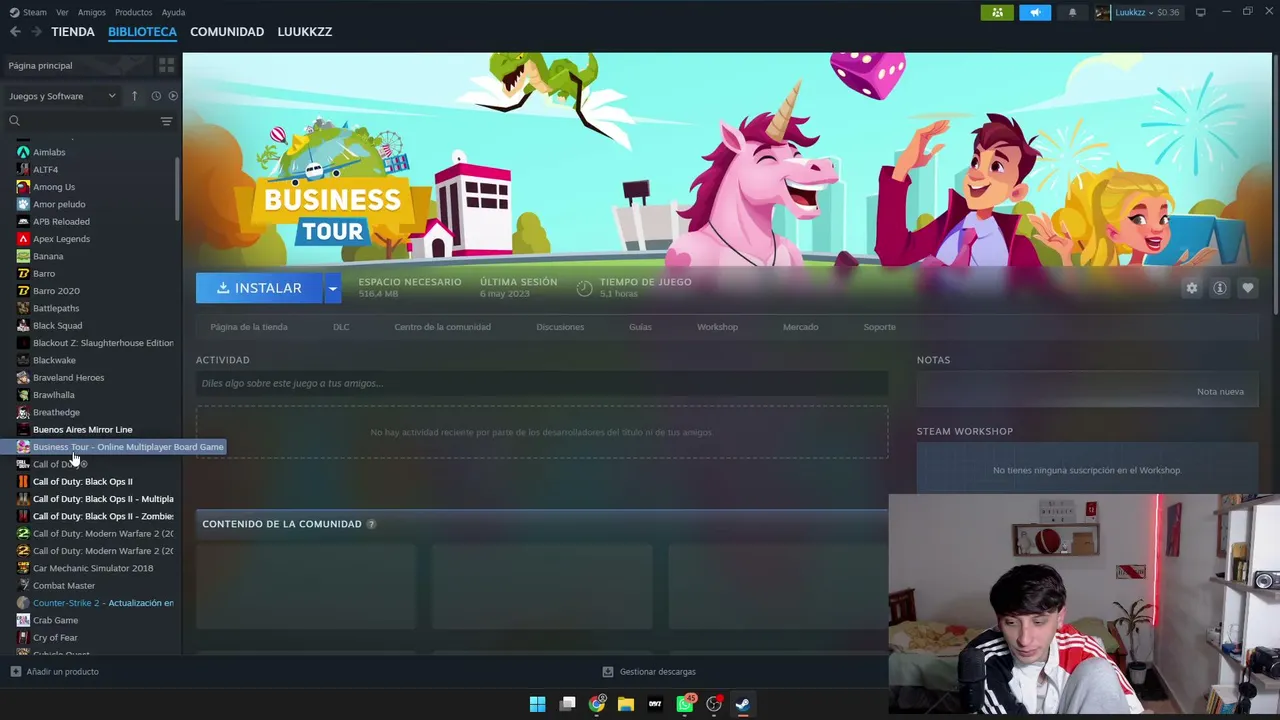
Task: Open the Productos menu
Action: 134,12
